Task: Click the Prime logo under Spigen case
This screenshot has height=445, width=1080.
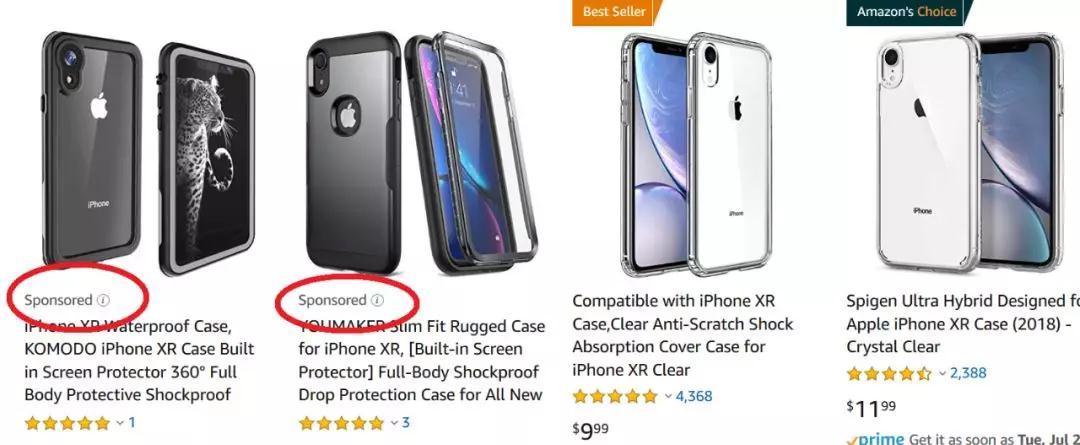Action: pos(875,439)
